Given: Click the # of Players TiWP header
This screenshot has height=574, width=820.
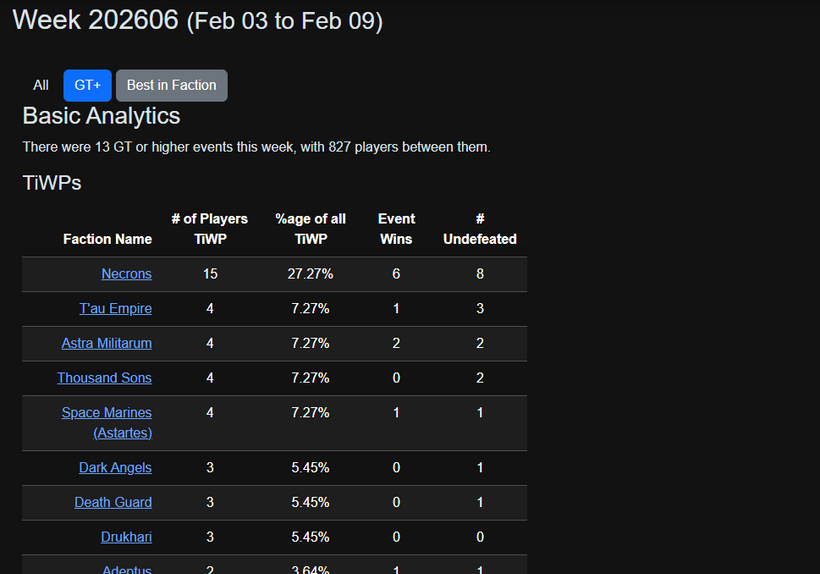Looking at the screenshot, I should (x=210, y=229).
